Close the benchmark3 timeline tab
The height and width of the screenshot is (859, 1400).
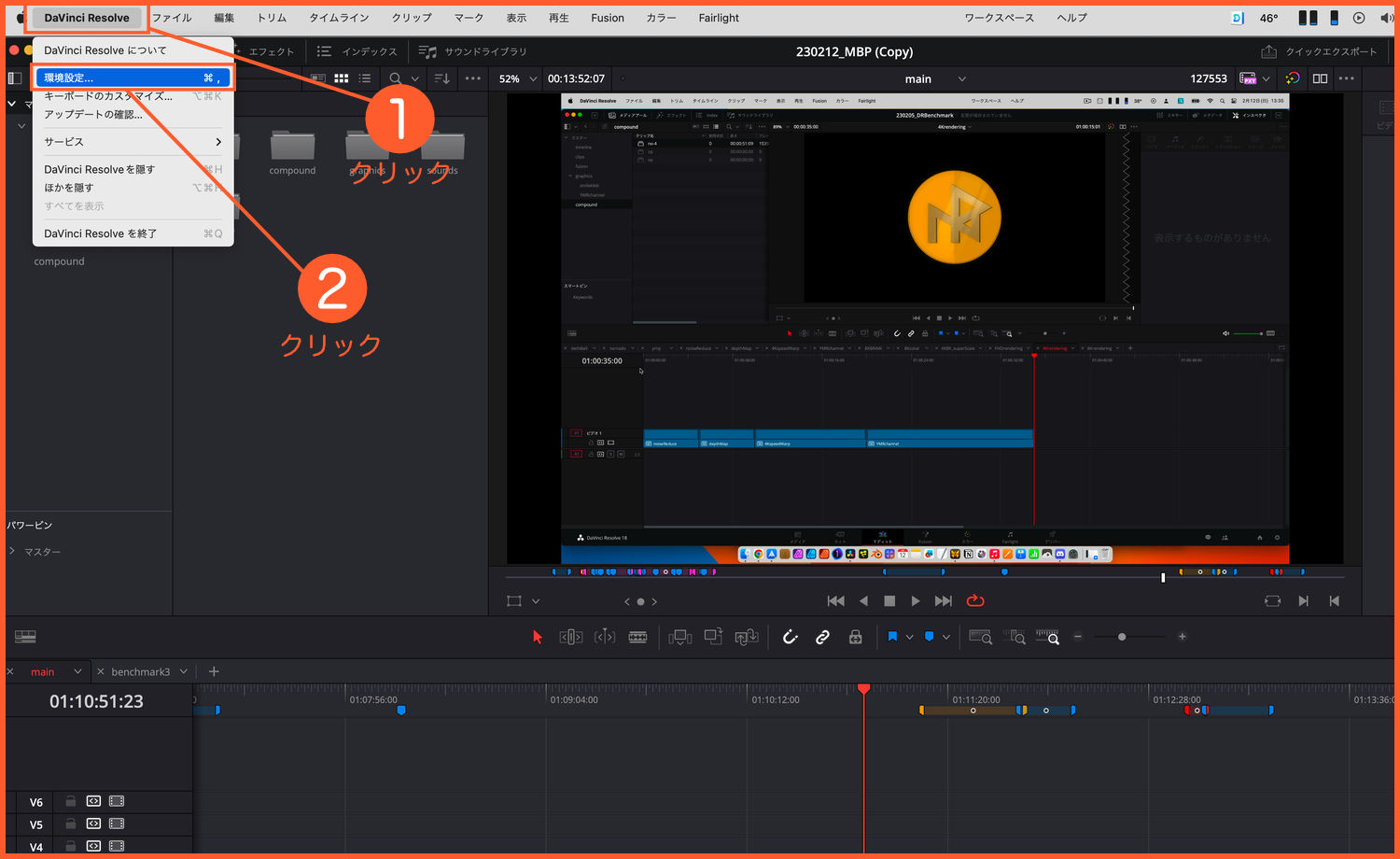point(101,671)
